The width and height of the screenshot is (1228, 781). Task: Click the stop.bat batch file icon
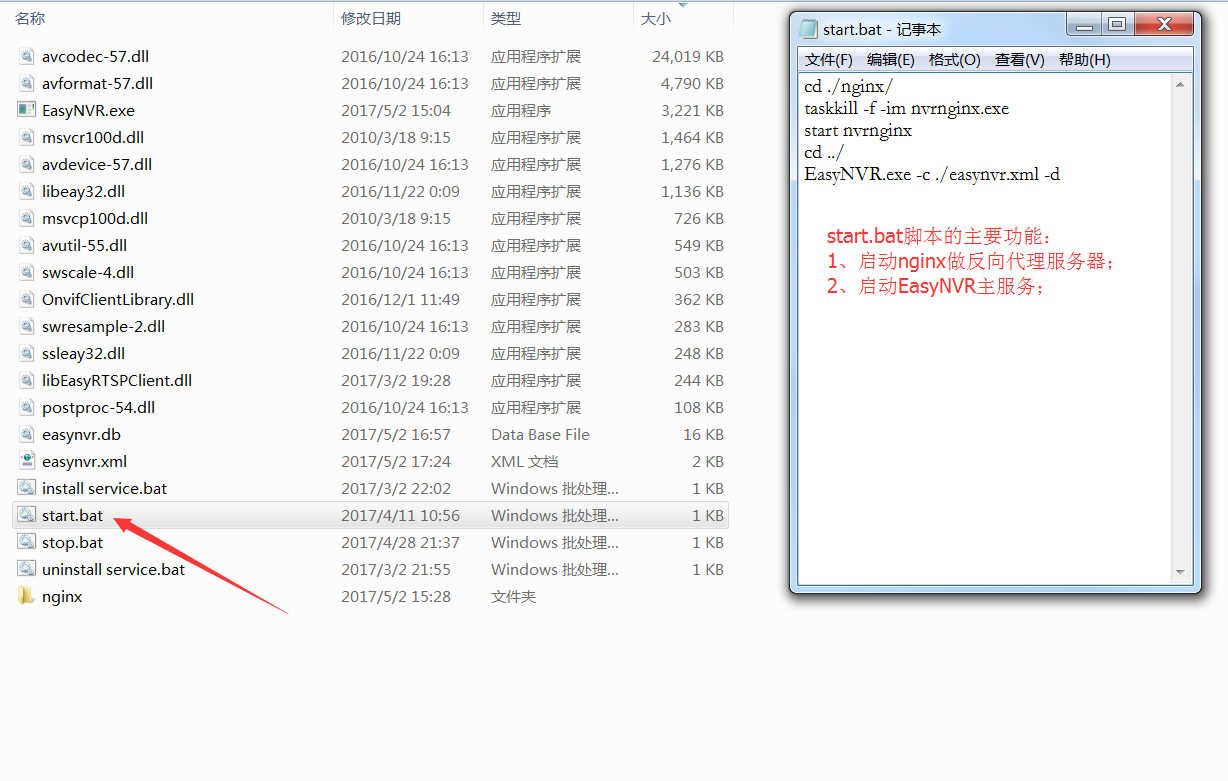pos(26,542)
